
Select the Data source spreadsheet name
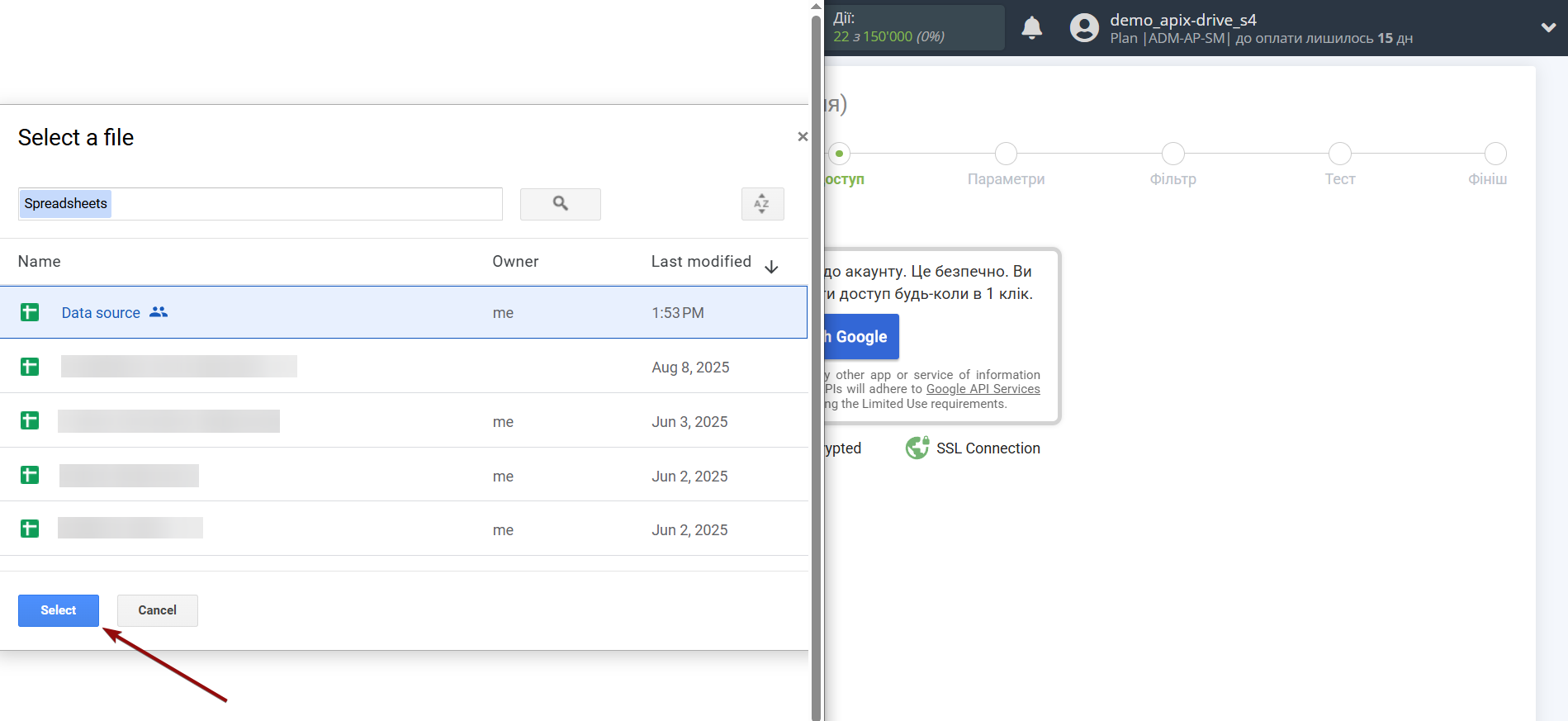(x=101, y=313)
